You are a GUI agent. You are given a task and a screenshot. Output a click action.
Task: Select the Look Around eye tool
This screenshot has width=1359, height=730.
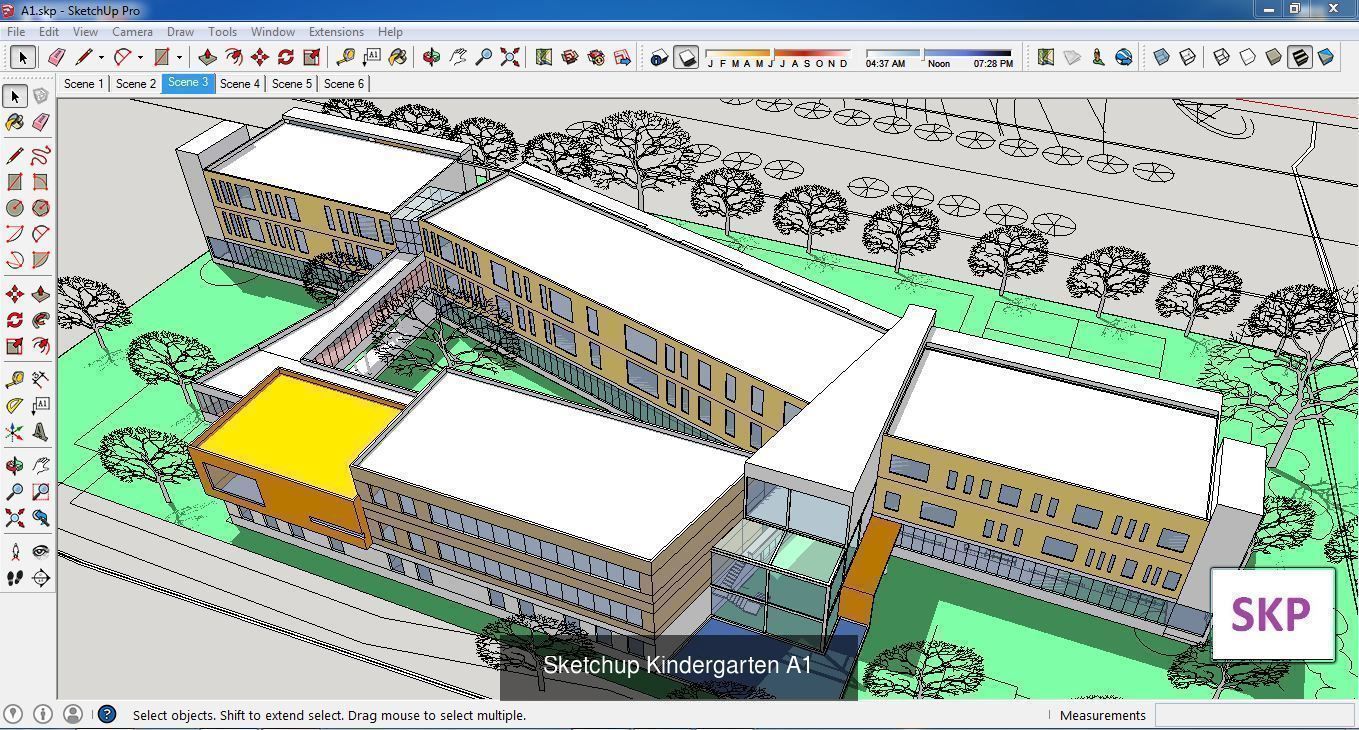(40, 551)
